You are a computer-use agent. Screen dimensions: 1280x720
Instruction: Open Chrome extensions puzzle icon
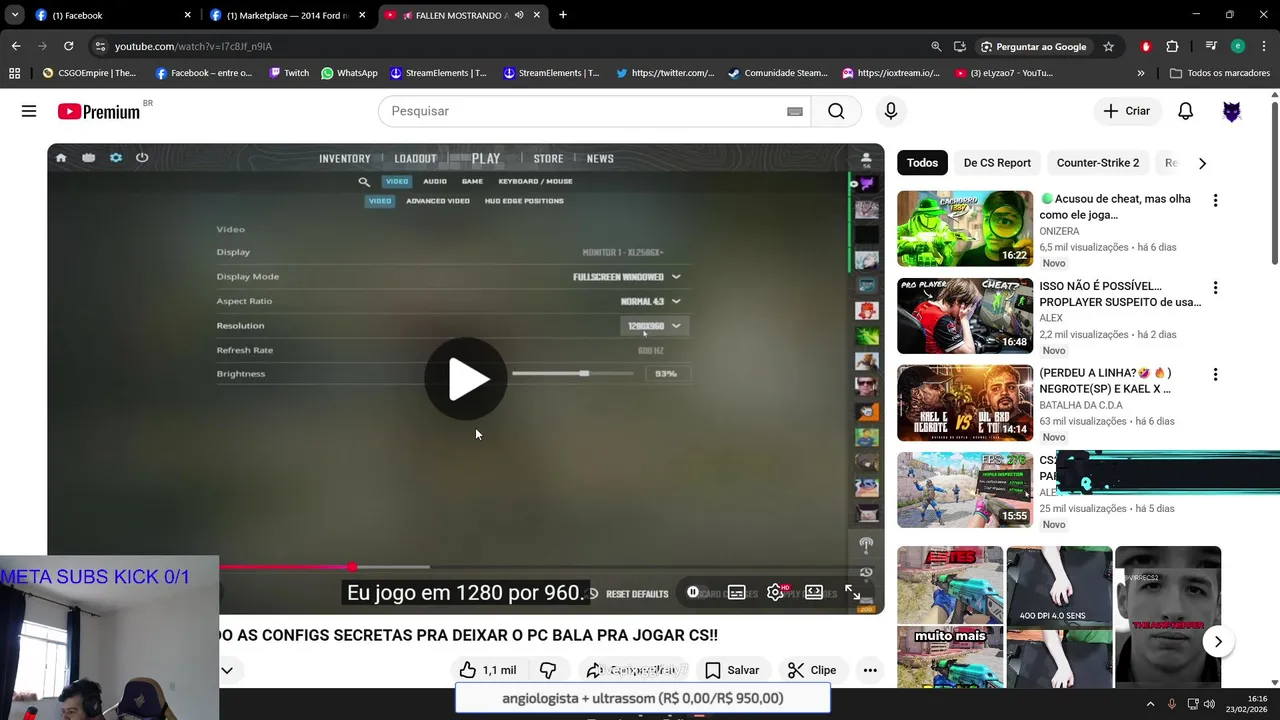pyautogui.click(x=1172, y=46)
